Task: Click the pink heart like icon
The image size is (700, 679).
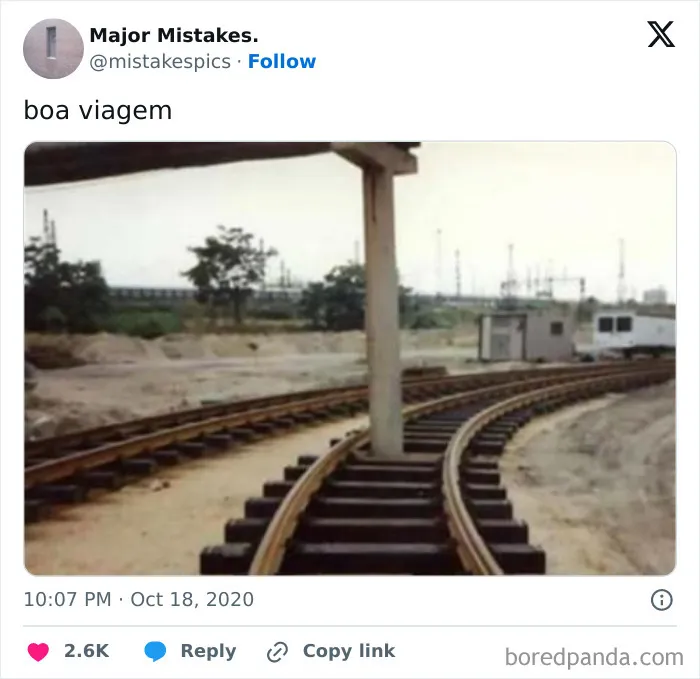Action: 38,651
